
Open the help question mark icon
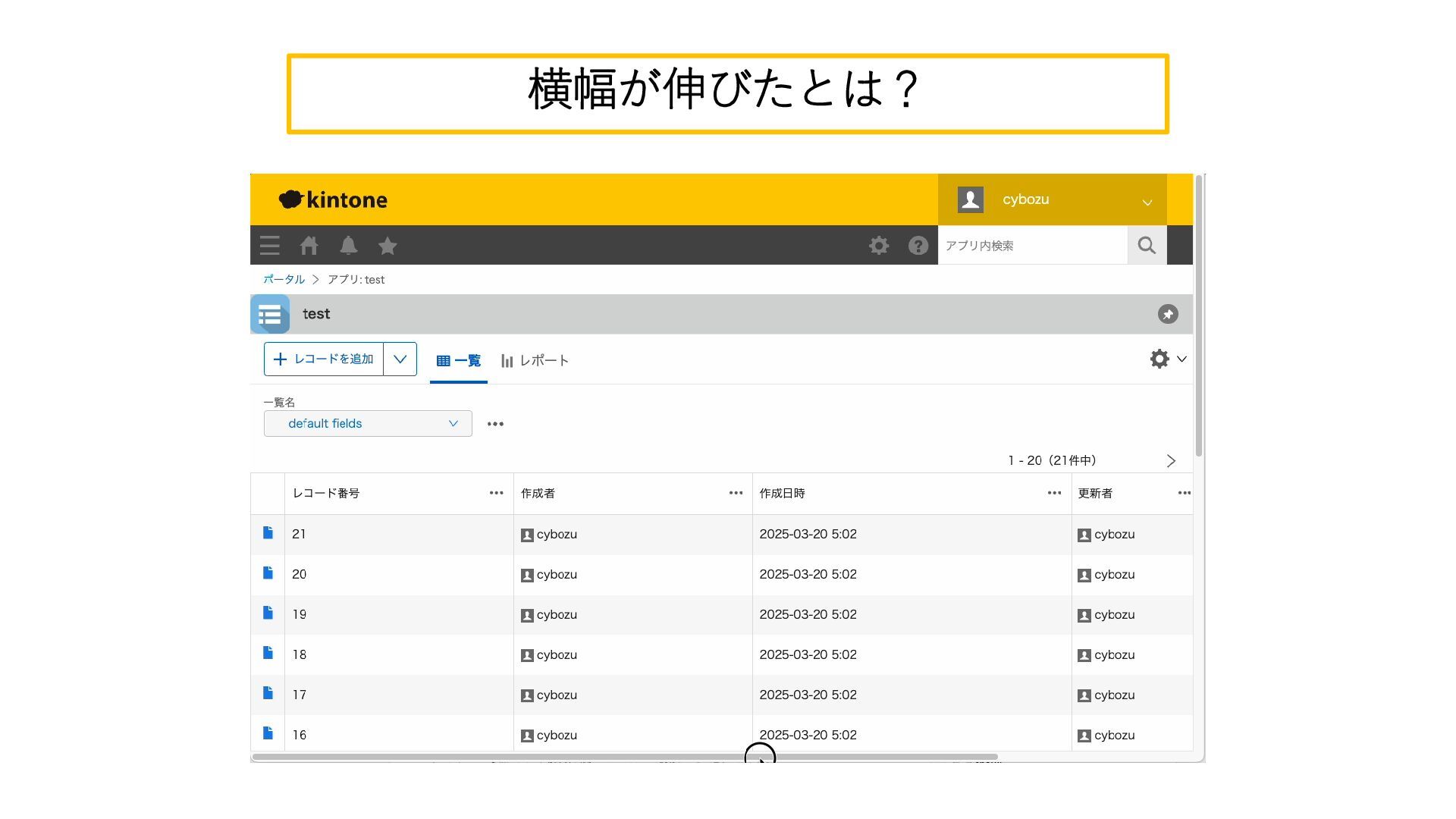(x=918, y=246)
